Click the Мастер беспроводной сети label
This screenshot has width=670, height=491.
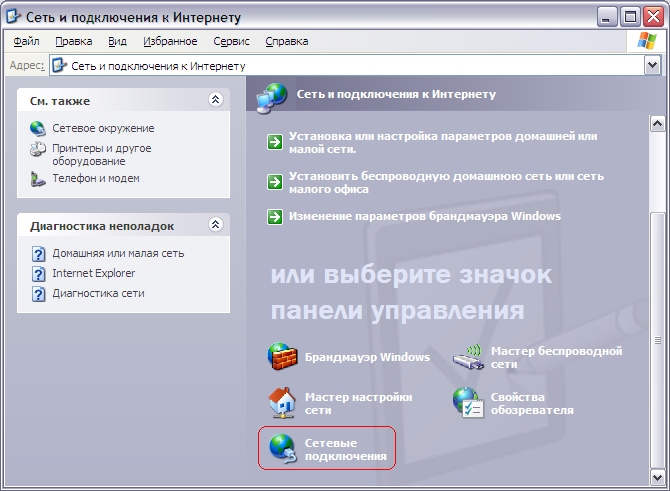[556, 357]
